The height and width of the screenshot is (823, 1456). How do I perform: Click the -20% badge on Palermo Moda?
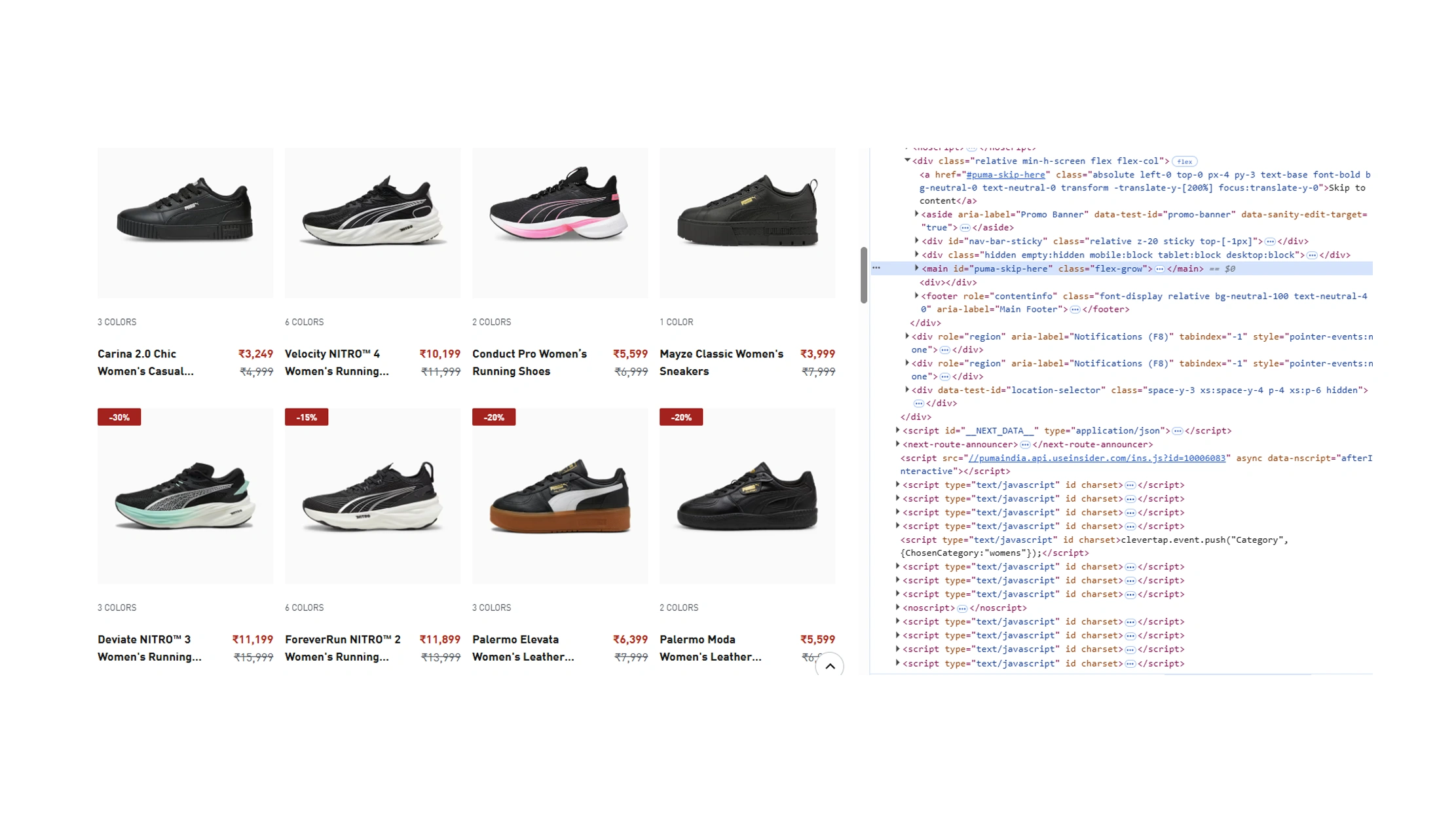(681, 417)
